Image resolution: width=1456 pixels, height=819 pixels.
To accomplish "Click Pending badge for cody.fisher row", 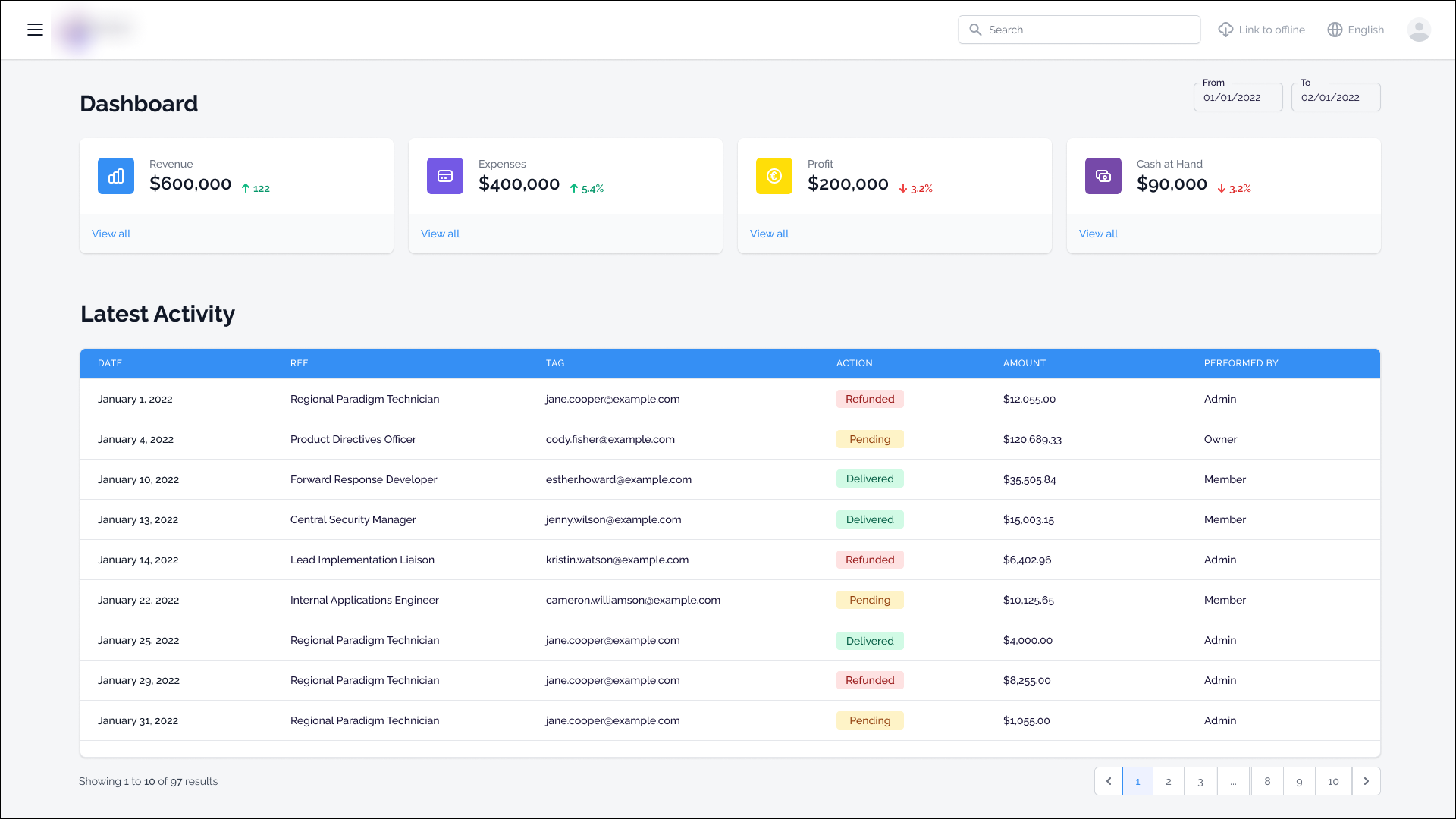I will click(x=870, y=439).
